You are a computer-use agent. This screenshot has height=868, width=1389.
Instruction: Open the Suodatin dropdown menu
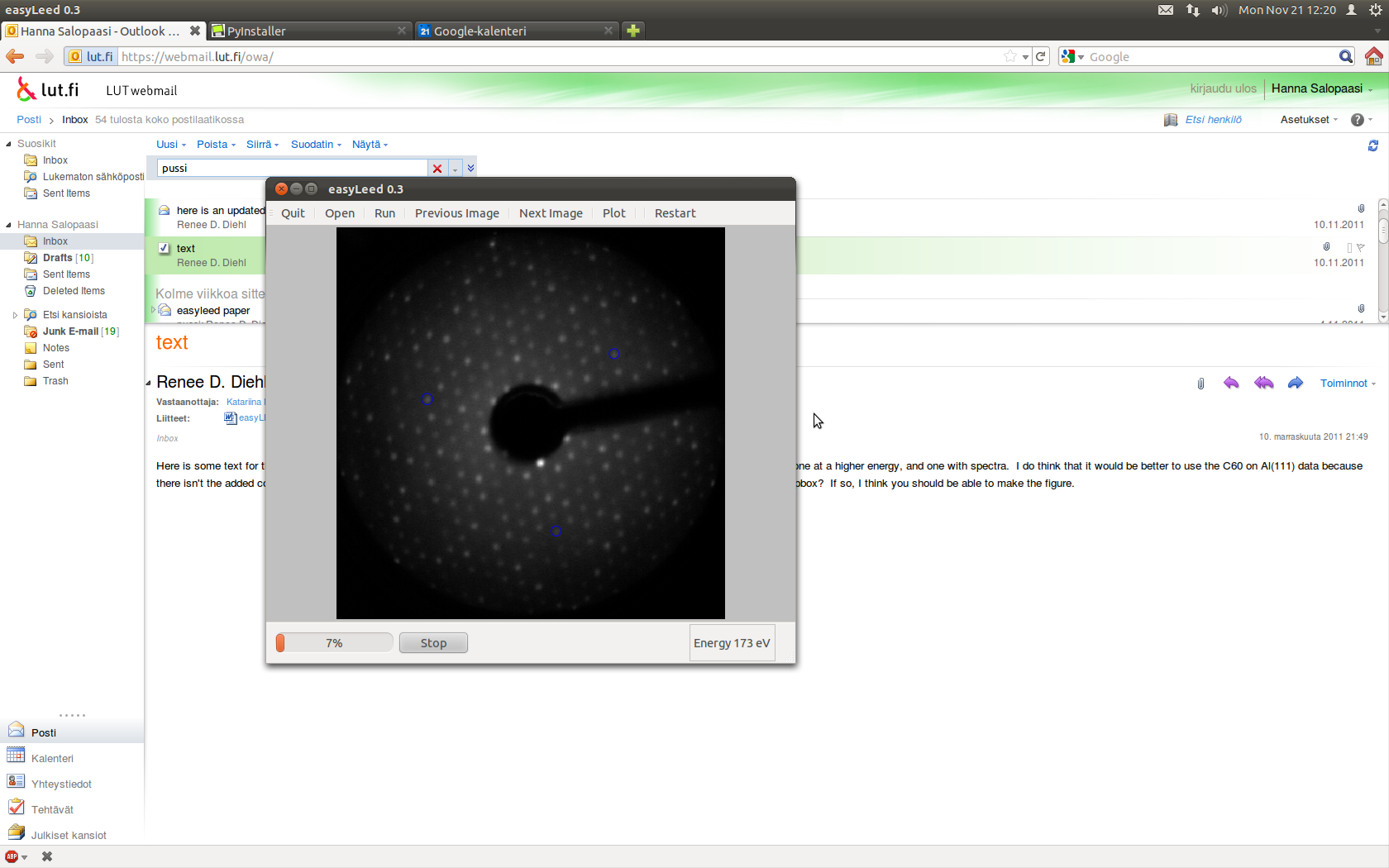tap(316, 145)
